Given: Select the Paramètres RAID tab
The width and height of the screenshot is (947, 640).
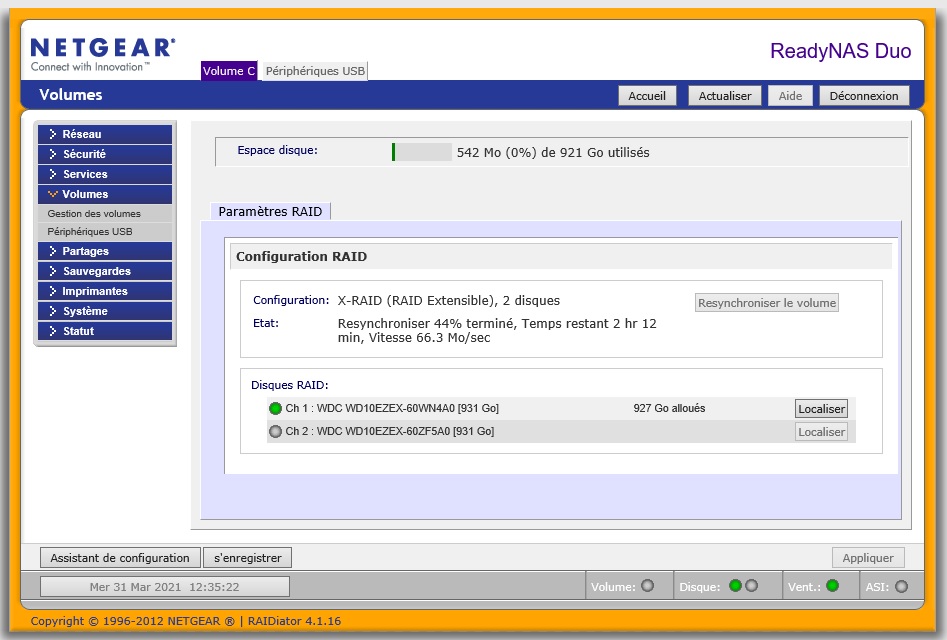Looking at the screenshot, I should point(270,211).
